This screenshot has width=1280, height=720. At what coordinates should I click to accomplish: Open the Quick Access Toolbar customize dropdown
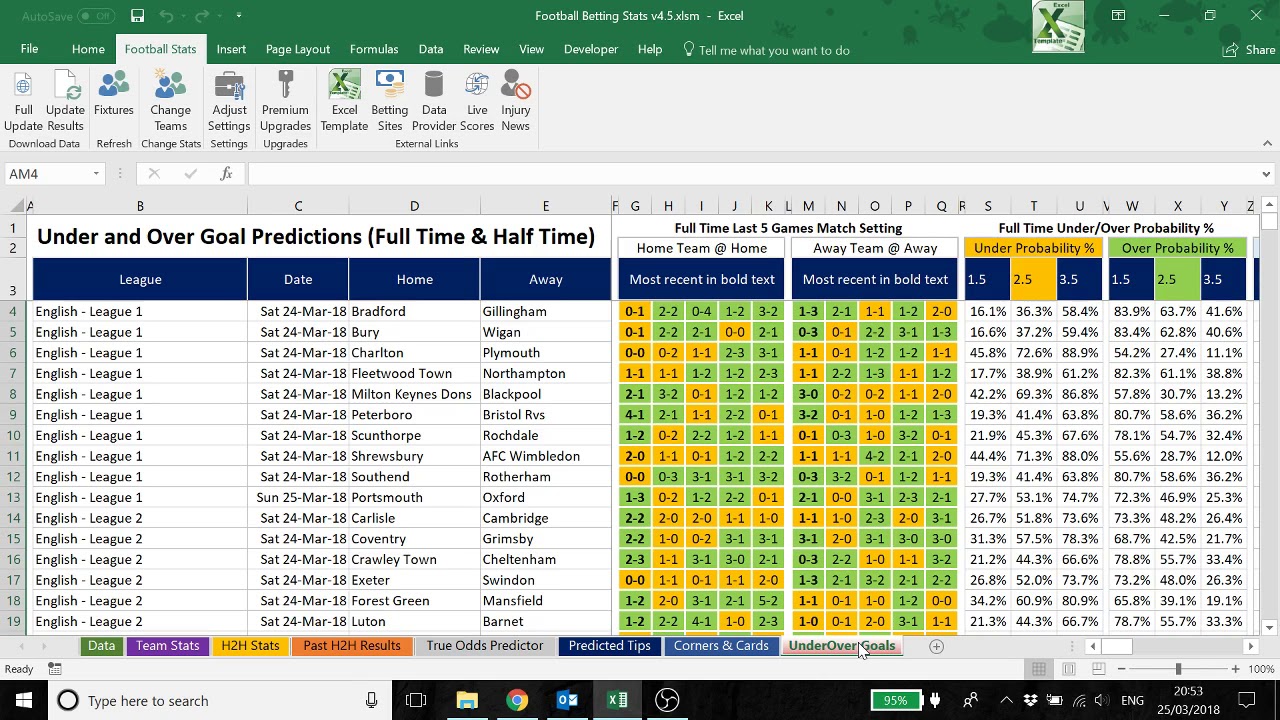click(238, 16)
